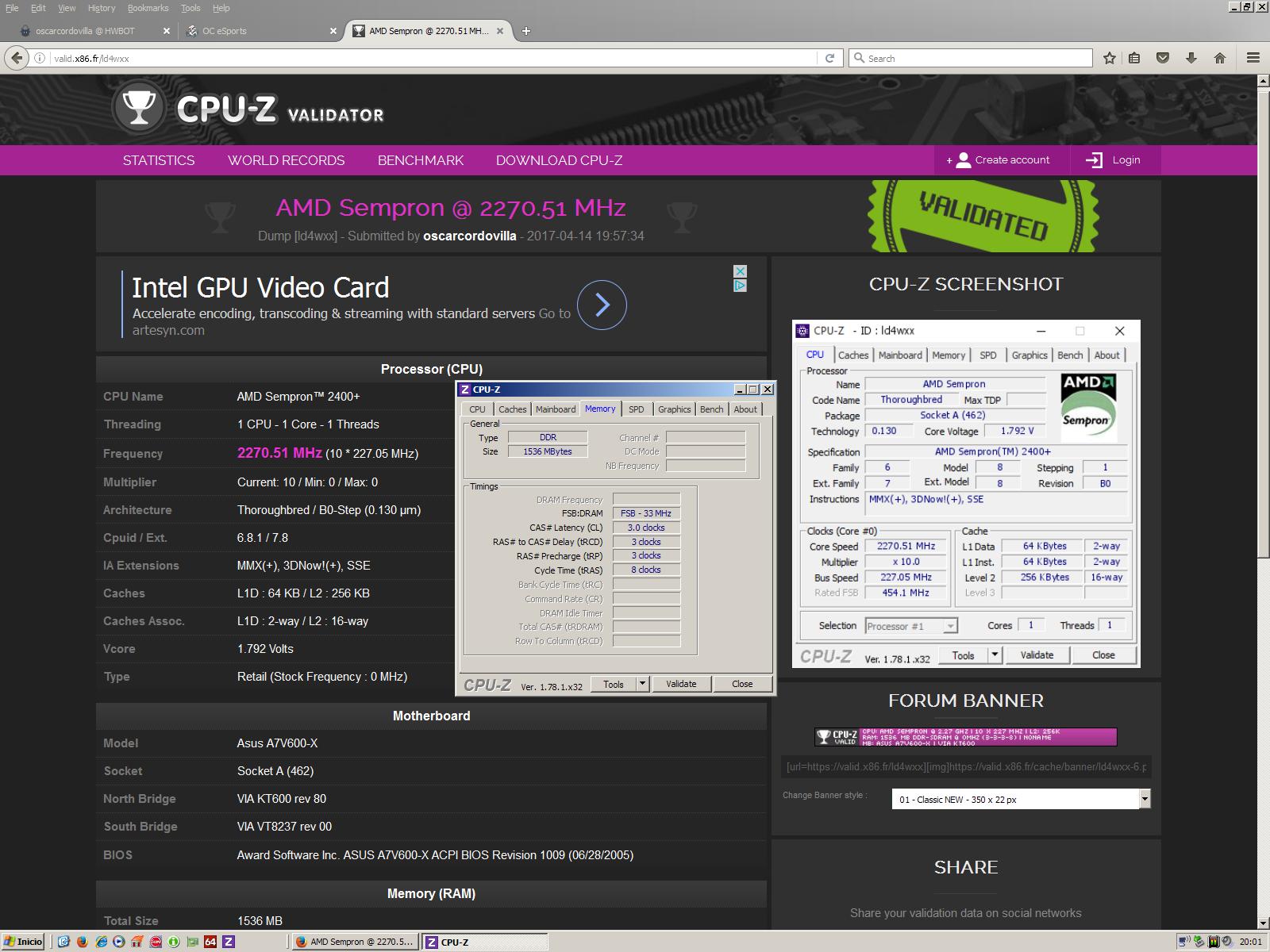Select the Graphics tab in CPU-Z window
Screen dimensions: 1270x952
coord(674,409)
